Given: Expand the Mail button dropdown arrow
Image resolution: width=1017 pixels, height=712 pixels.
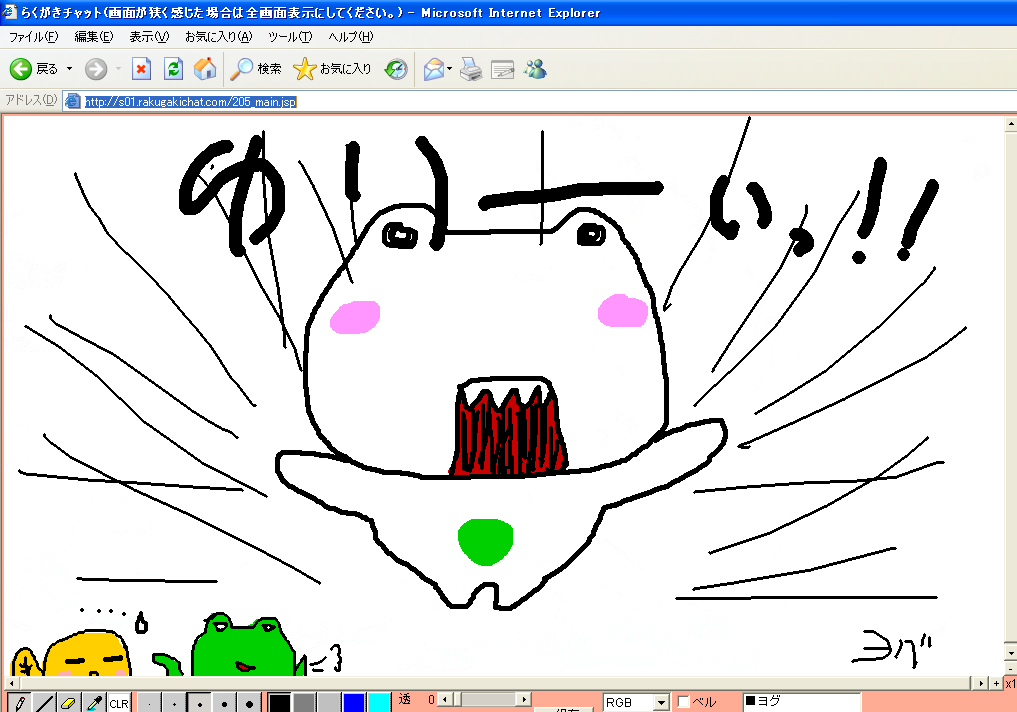Looking at the screenshot, I should click(449, 69).
